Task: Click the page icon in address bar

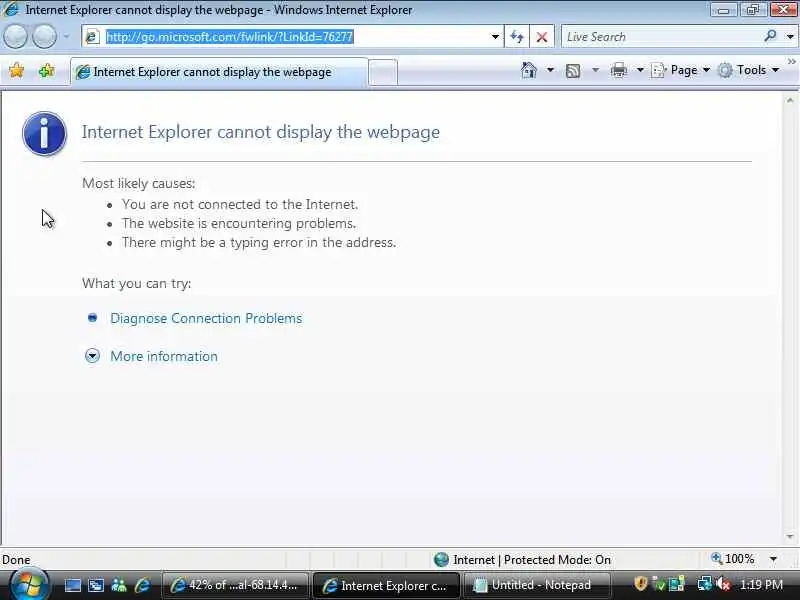Action: pyautogui.click(x=92, y=37)
